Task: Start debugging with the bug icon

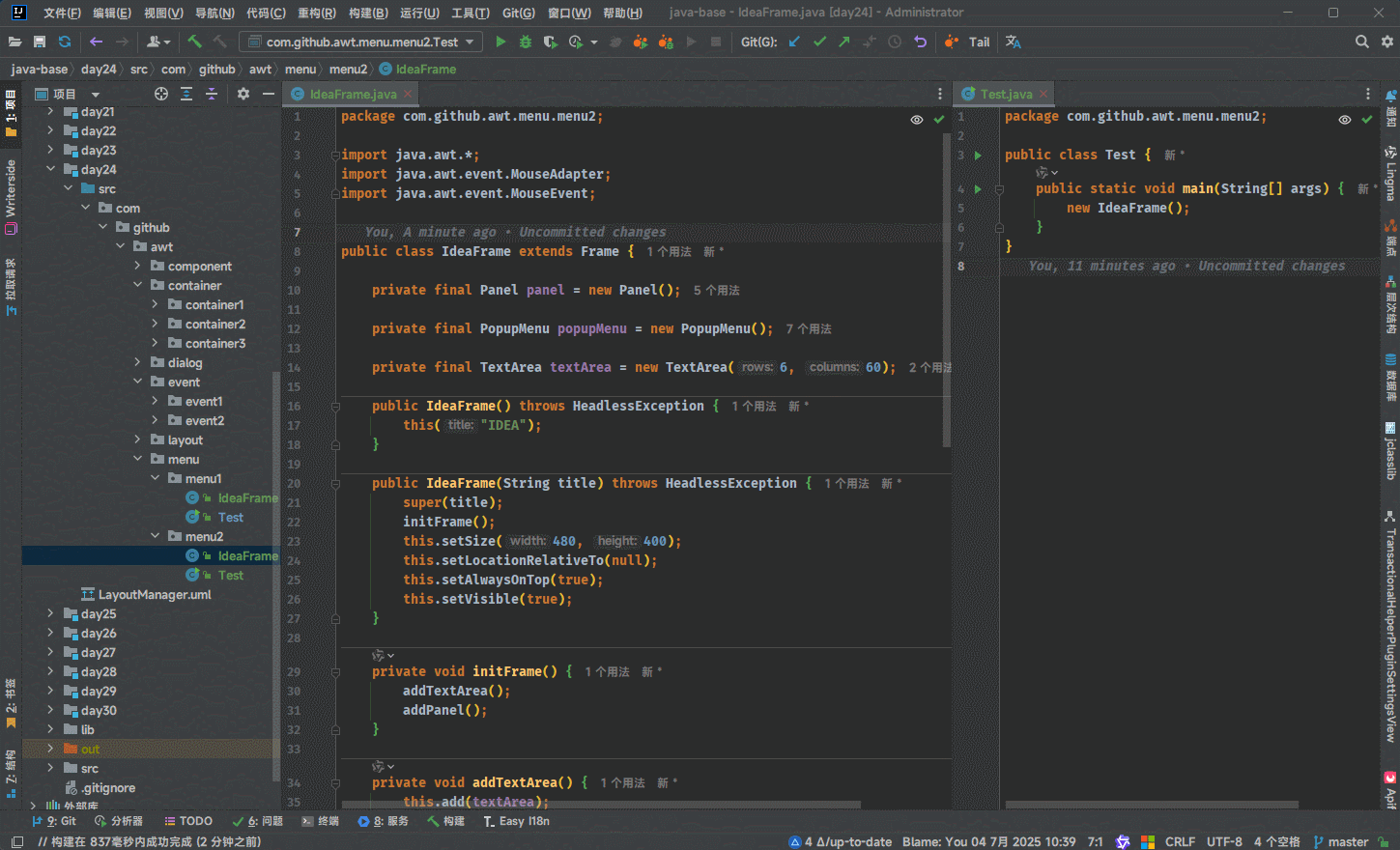Action: (x=526, y=42)
